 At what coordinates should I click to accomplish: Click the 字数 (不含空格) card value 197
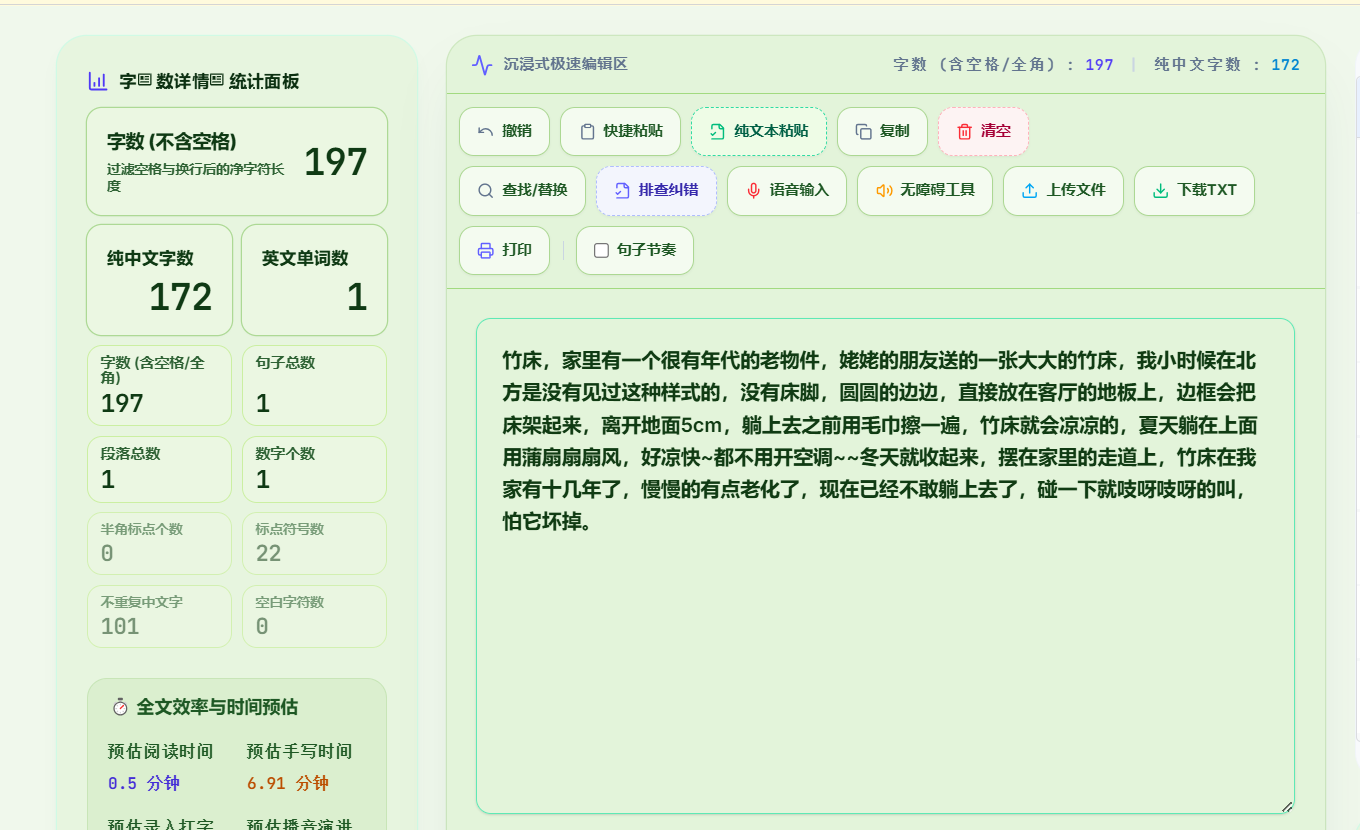click(x=336, y=161)
